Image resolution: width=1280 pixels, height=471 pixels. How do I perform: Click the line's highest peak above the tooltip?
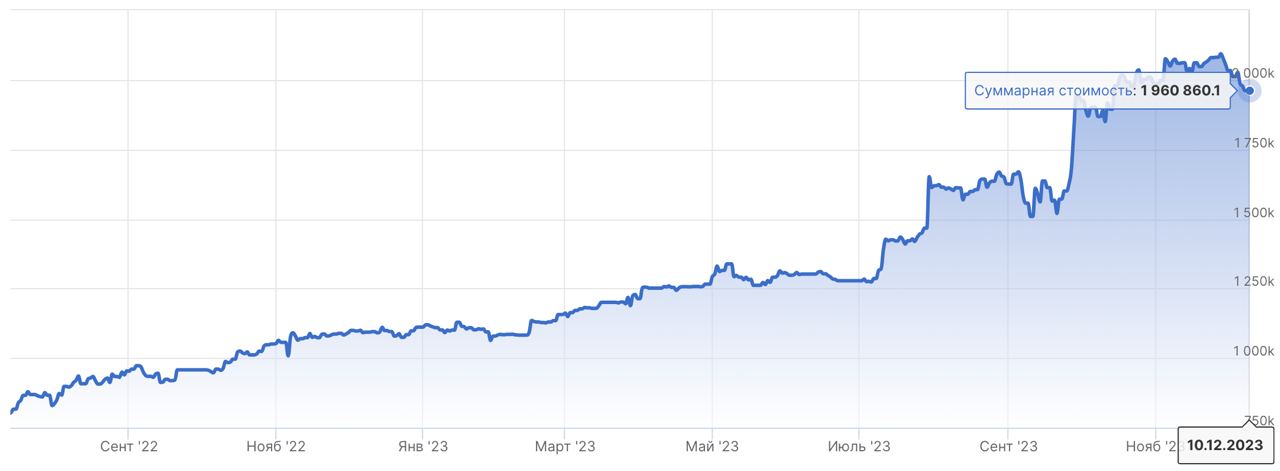click(1219, 54)
